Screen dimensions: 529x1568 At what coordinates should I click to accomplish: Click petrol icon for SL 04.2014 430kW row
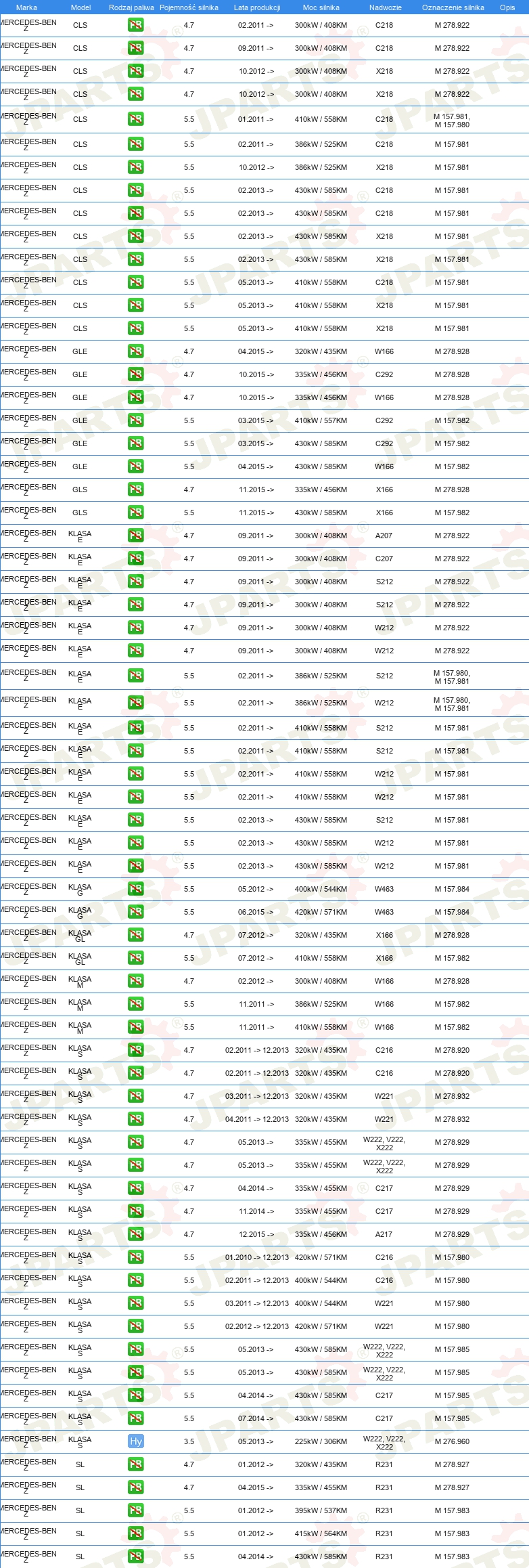tap(135, 1556)
